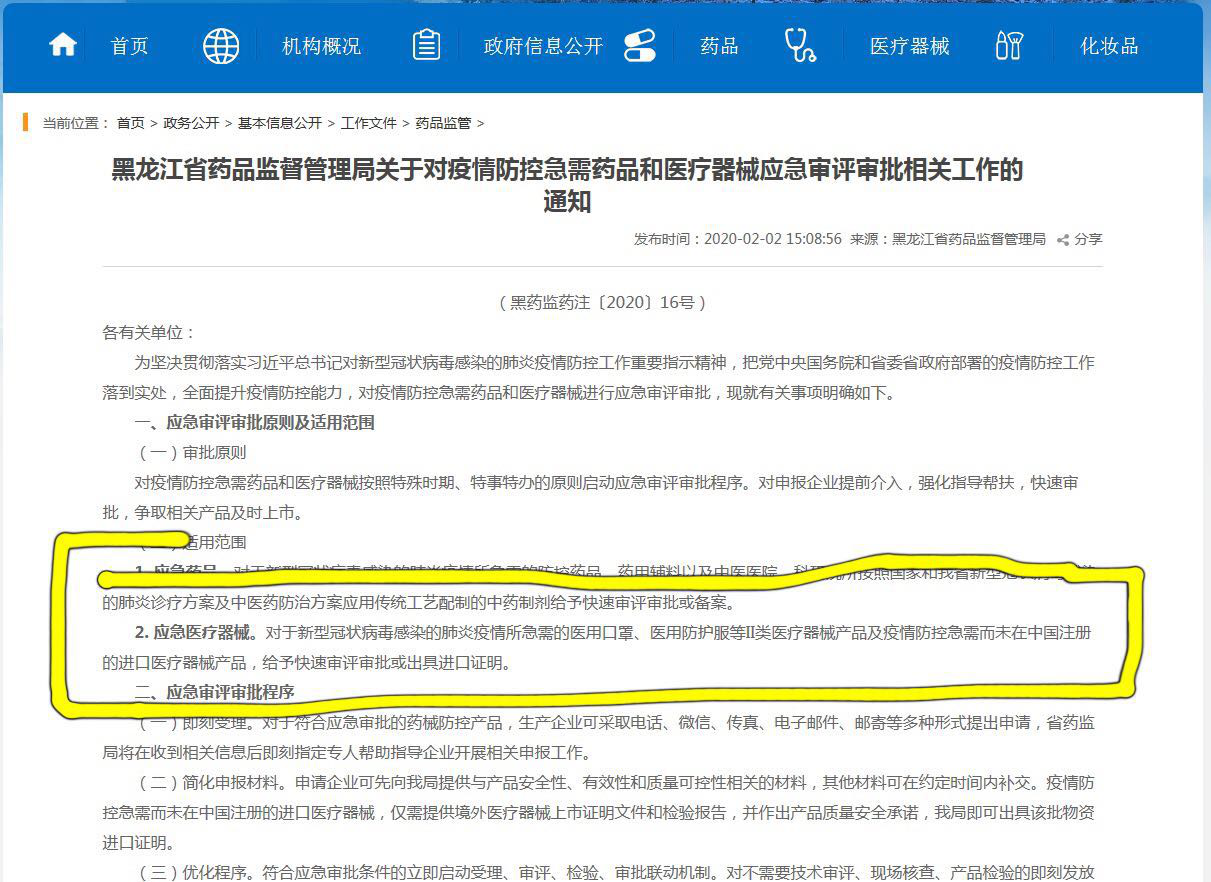Click the clipboard icon beside 政府信息公开
1211x882 pixels.
click(427, 46)
